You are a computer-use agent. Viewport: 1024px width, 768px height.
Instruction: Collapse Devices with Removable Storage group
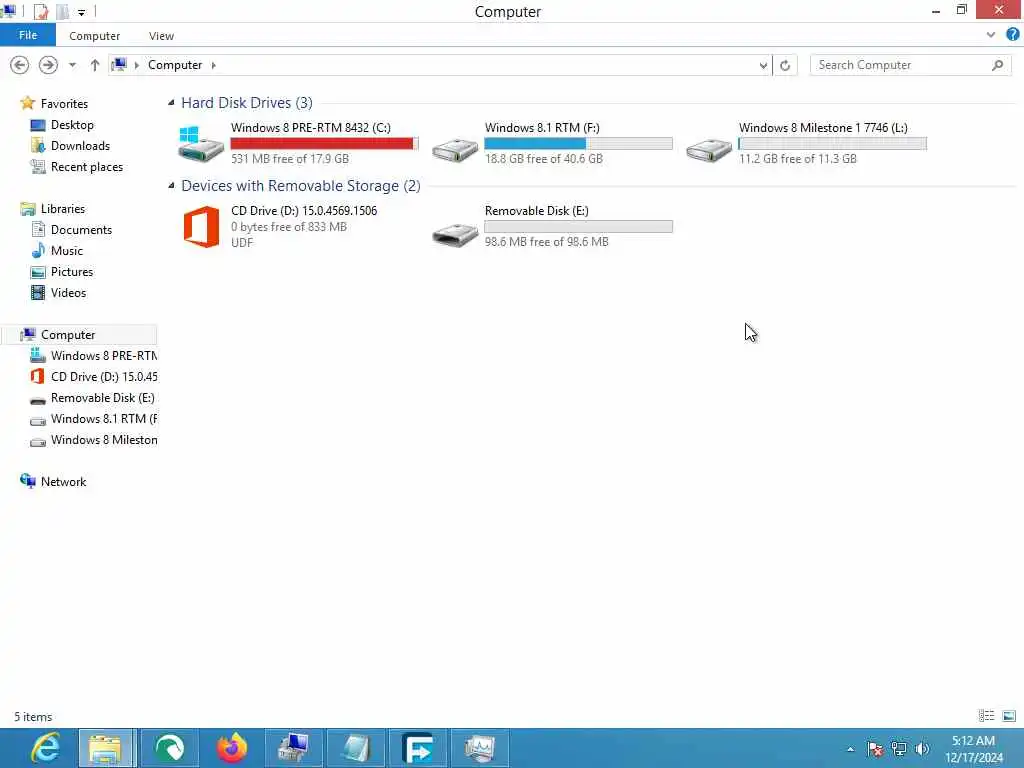(171, 185)
